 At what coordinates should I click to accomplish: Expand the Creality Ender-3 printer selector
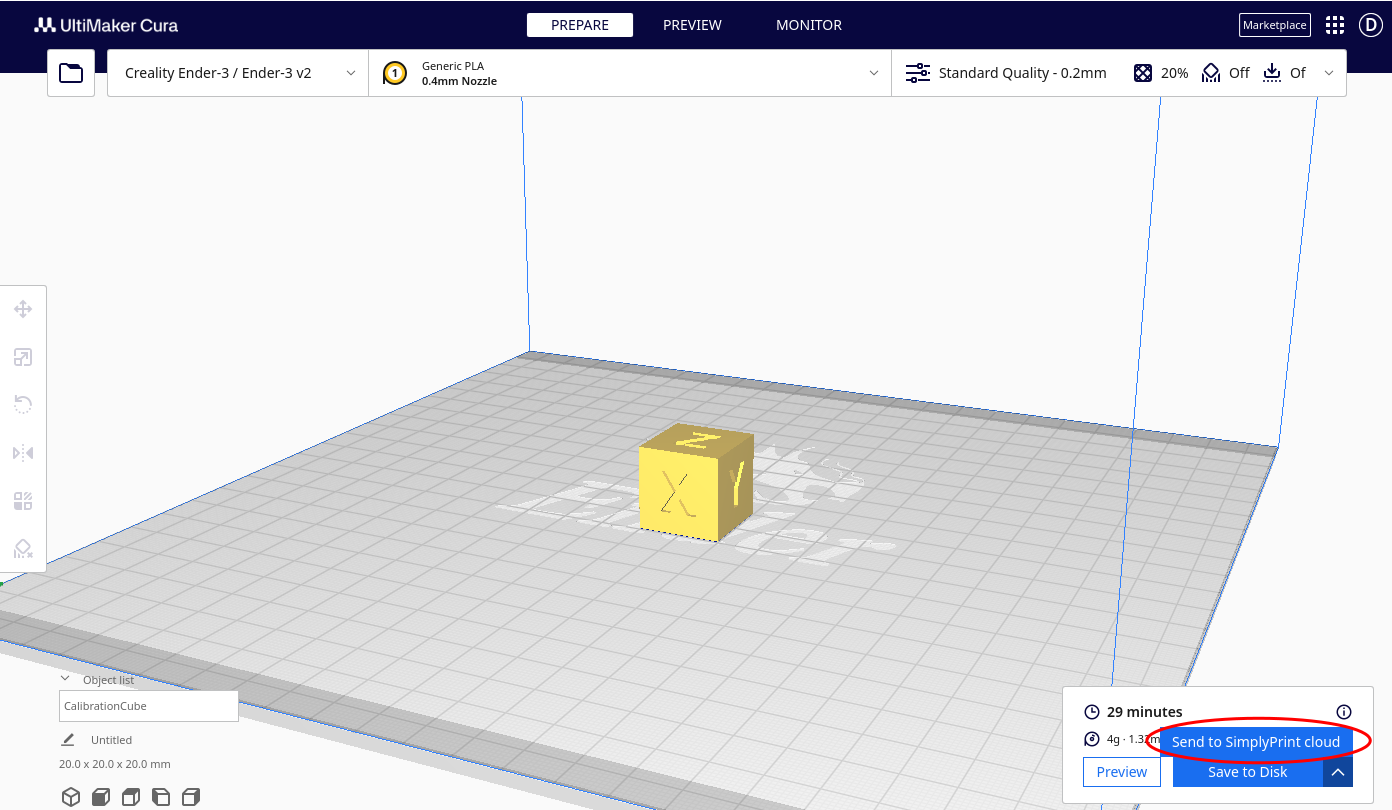coord(238,73)
